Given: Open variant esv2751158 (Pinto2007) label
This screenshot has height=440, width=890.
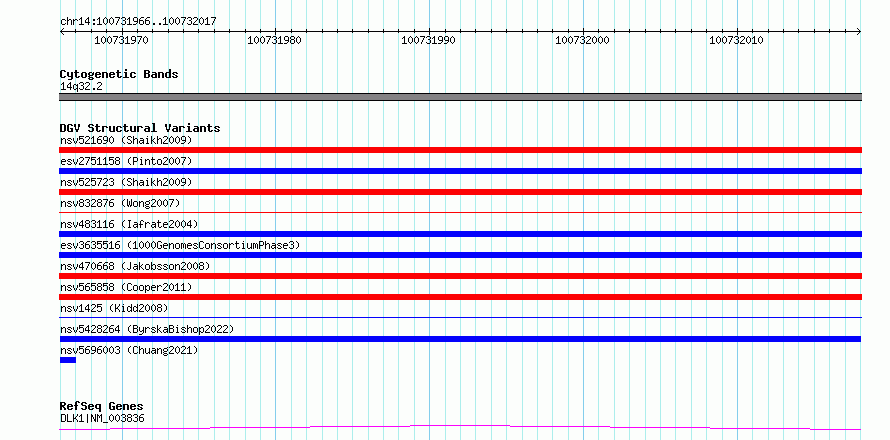Looking at the screenshot, I should click(x=126, y=161).
